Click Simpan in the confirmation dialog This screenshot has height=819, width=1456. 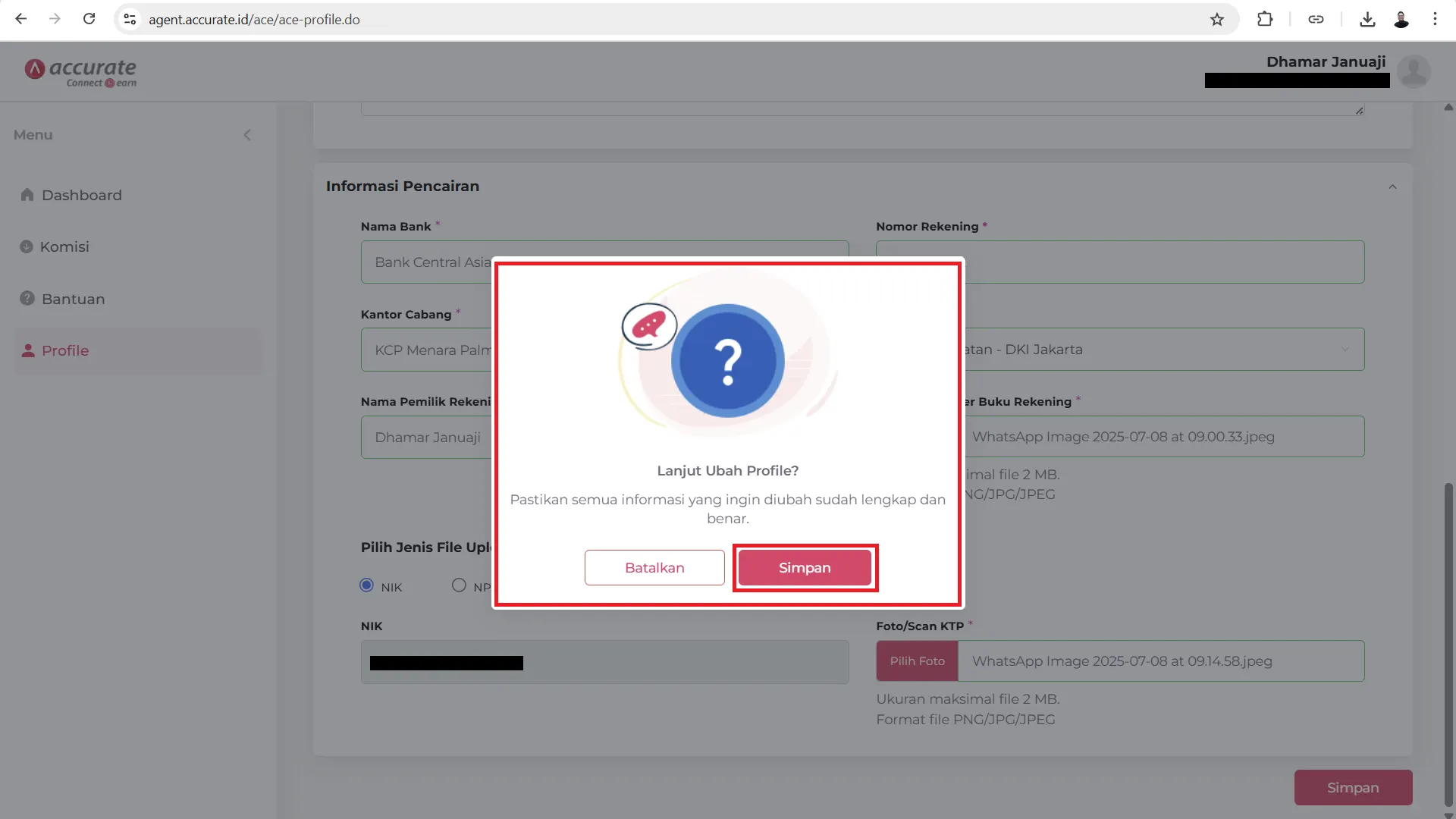point(805,567)
